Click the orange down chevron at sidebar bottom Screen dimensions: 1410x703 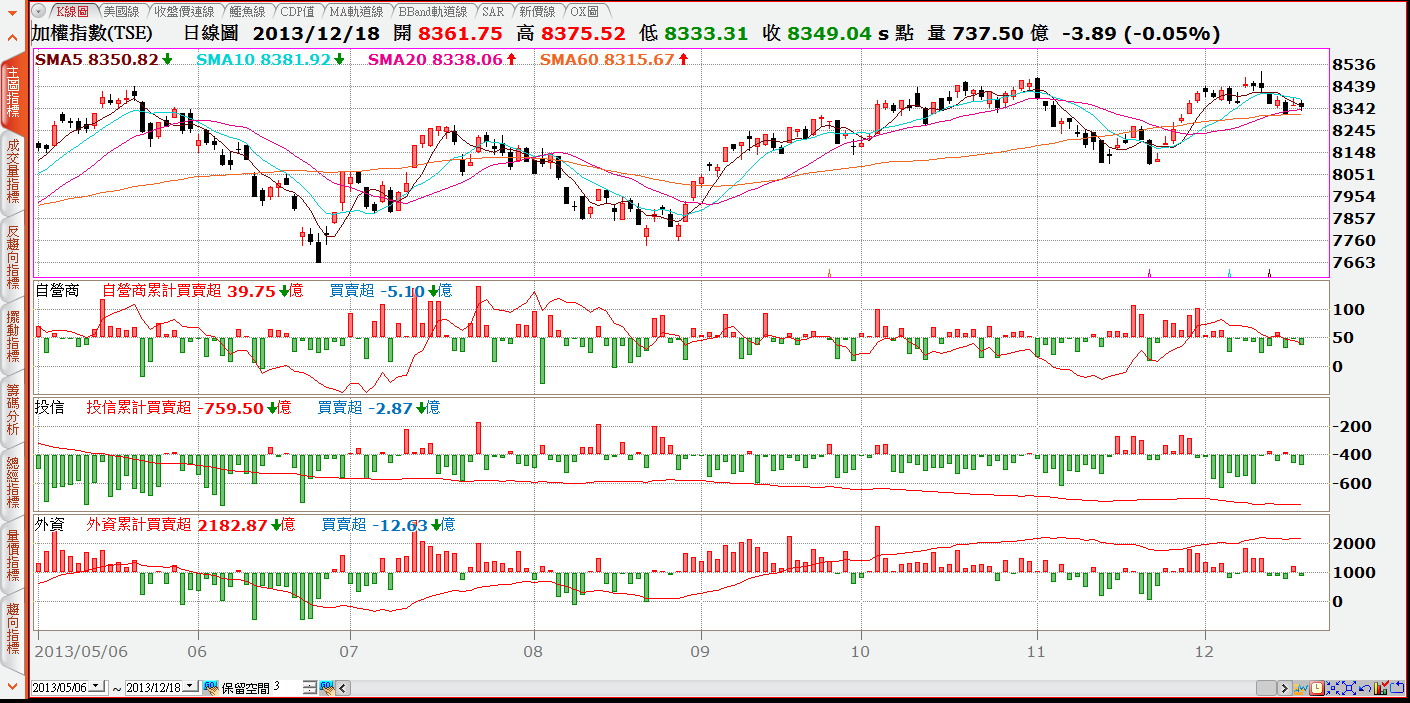coord(12,686)
